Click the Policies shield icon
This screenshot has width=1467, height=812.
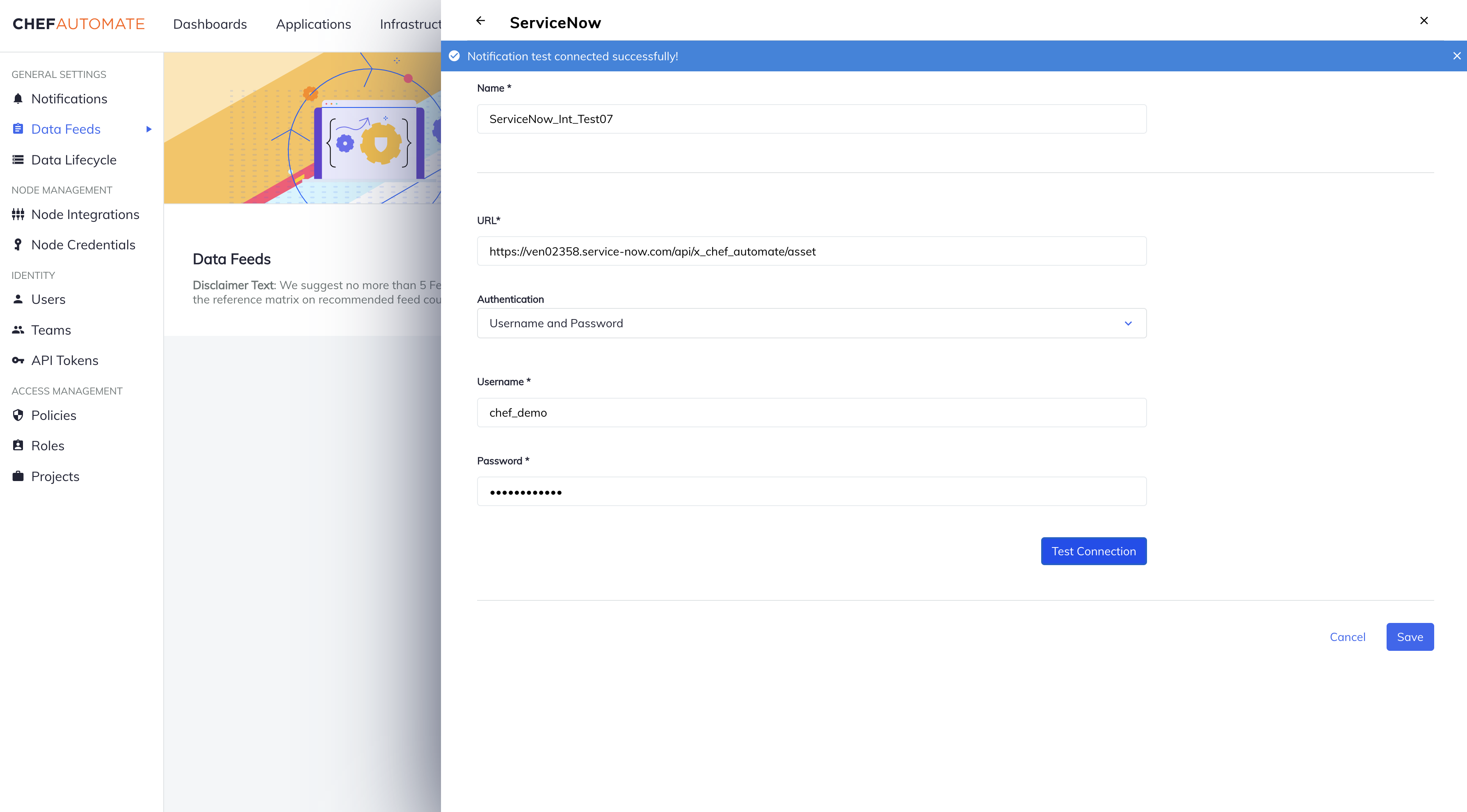click(18, 415)
